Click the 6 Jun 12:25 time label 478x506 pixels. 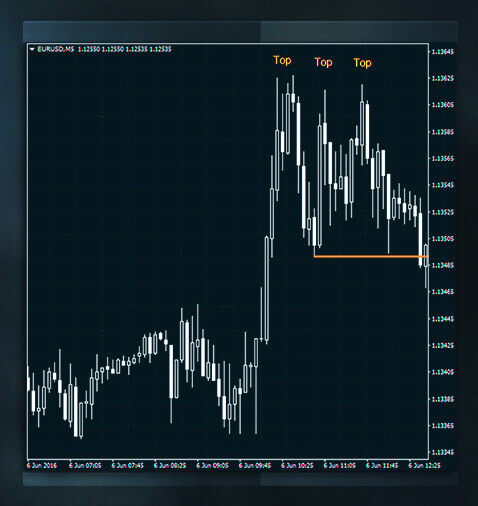coord(424,465)
